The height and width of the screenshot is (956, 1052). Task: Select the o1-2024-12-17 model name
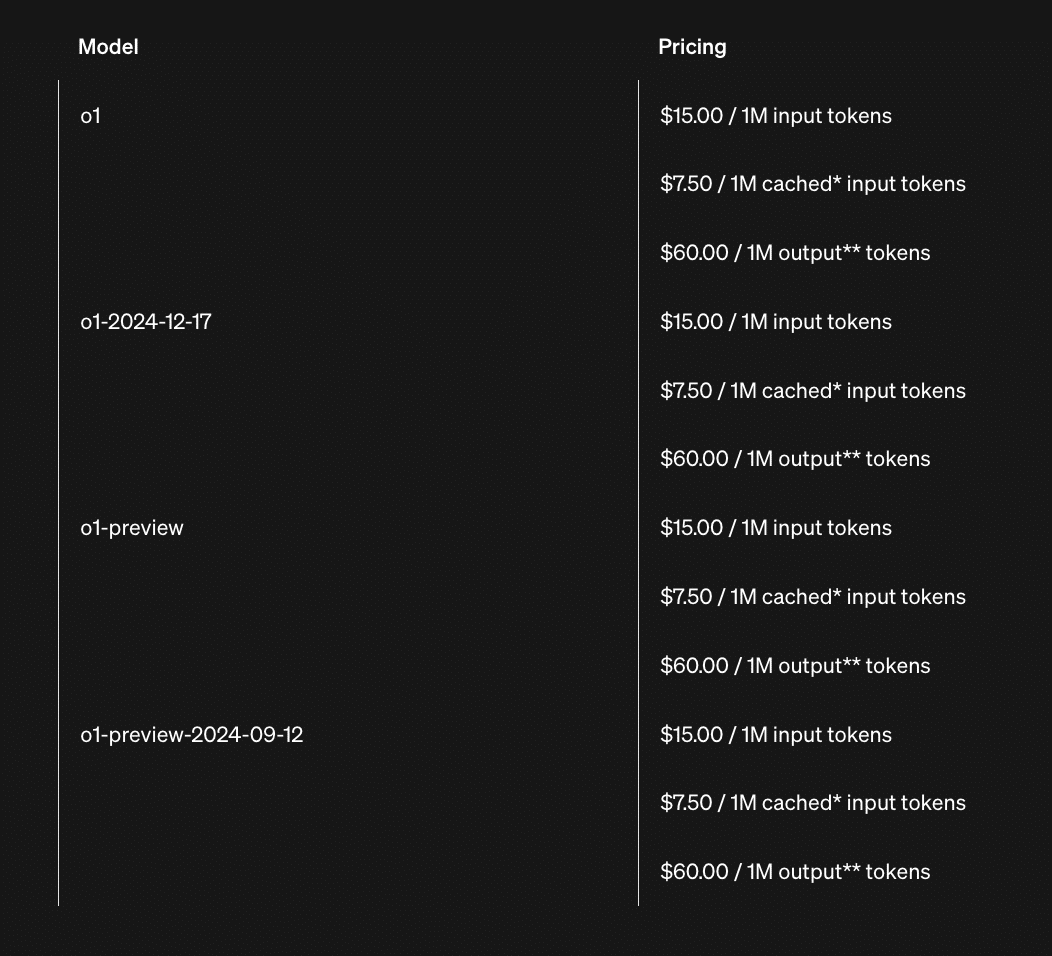click(x=145, y=322)
